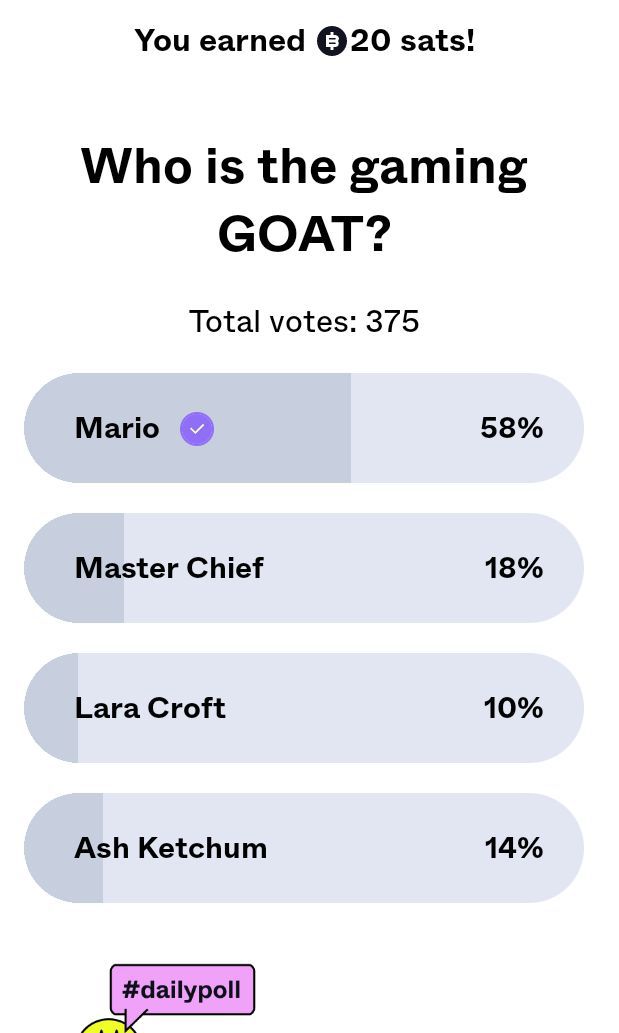Screen dimensions: 619x1033
Task: Pick the Ash Ketchum poll option
Action: coord(171,848)
